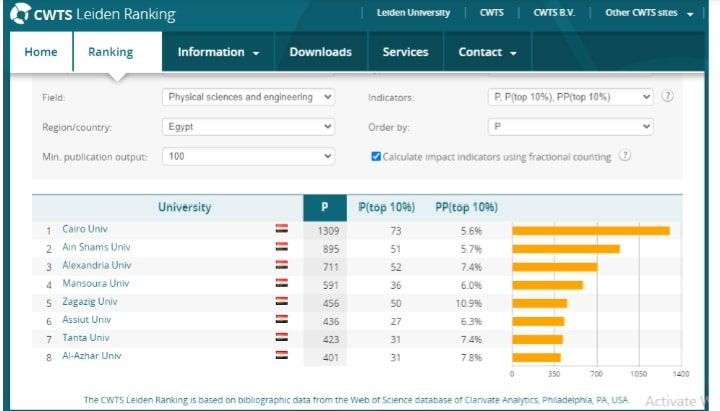Sort by the PP(top 10%) column header
This screenshot has height=411, width=720.
click(x=467, y=208)
